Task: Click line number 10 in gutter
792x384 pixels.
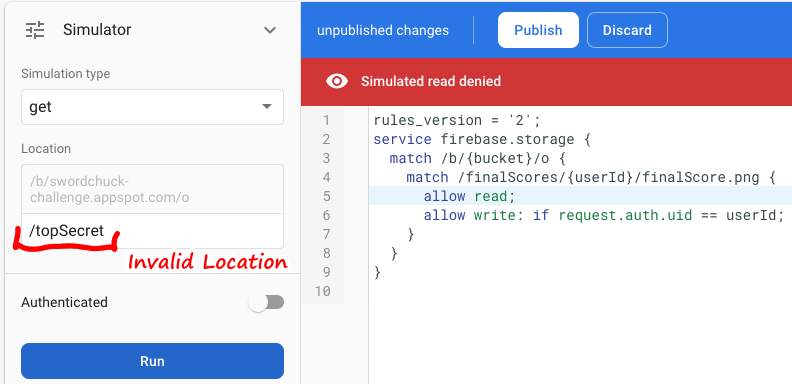Action: pos(322,292)
